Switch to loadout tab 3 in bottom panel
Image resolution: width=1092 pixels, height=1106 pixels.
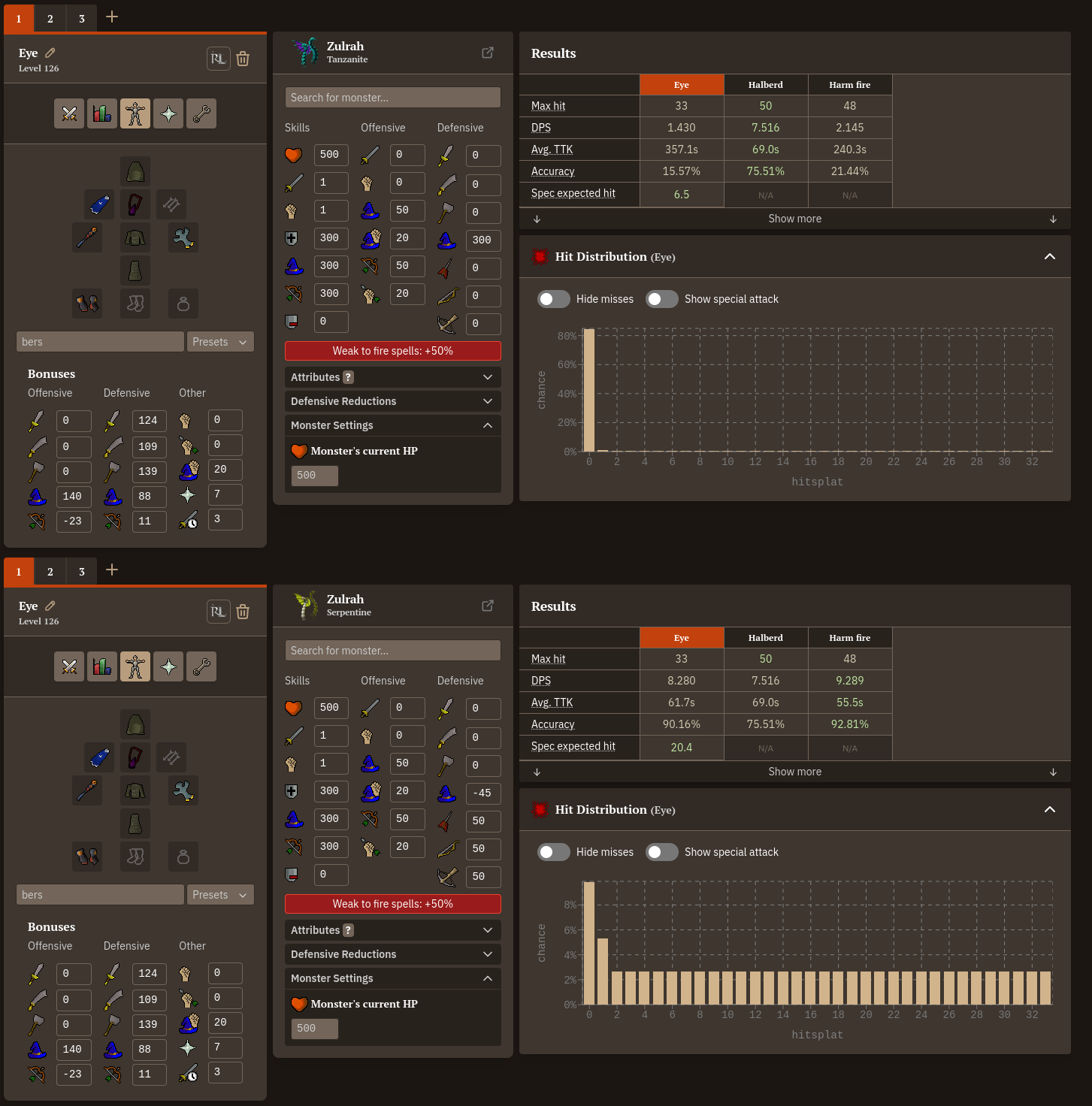point(82,572)
